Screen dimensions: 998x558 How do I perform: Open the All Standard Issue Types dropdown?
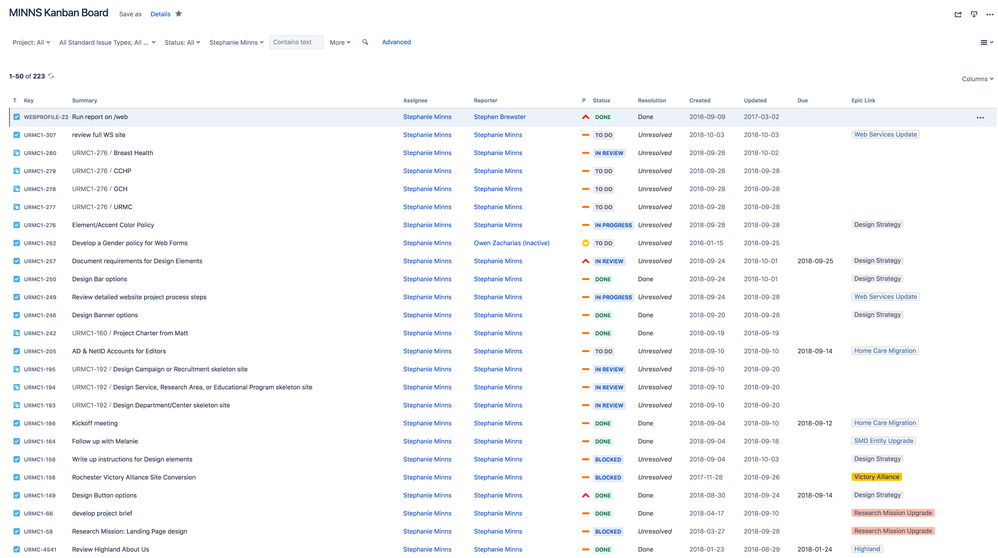click(107, 43)
